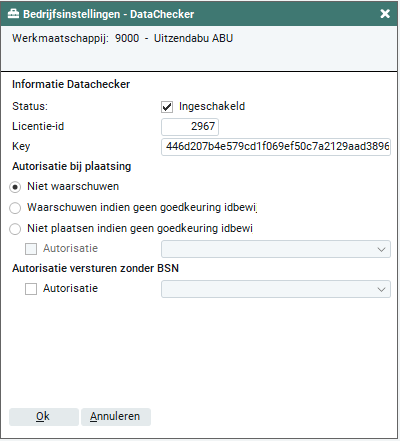The width and height of the screenshot is (400, 441).
Task: Click the briefcase icon in title bar
Action: point(13,14)
